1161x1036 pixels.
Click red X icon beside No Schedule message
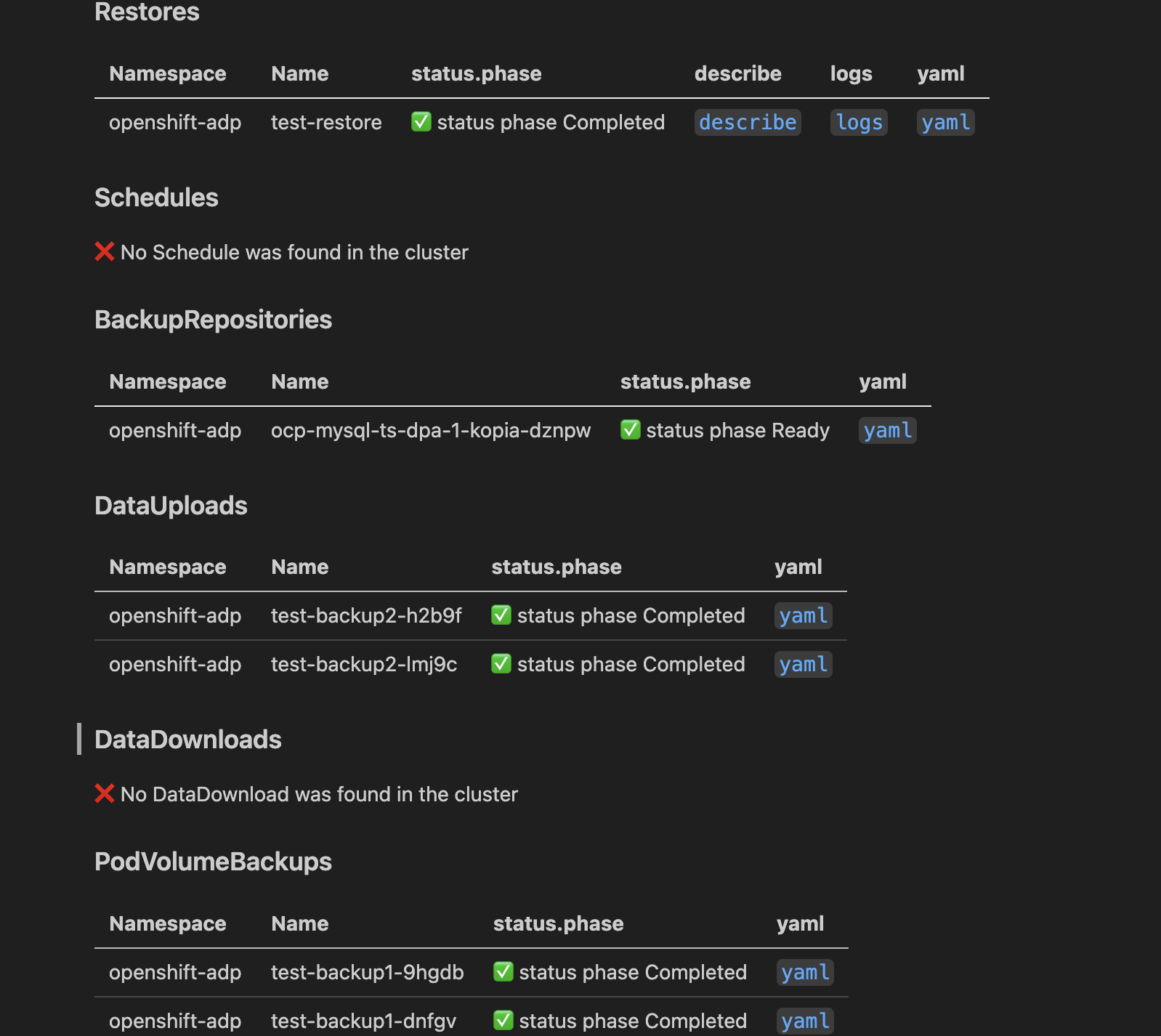105,251
